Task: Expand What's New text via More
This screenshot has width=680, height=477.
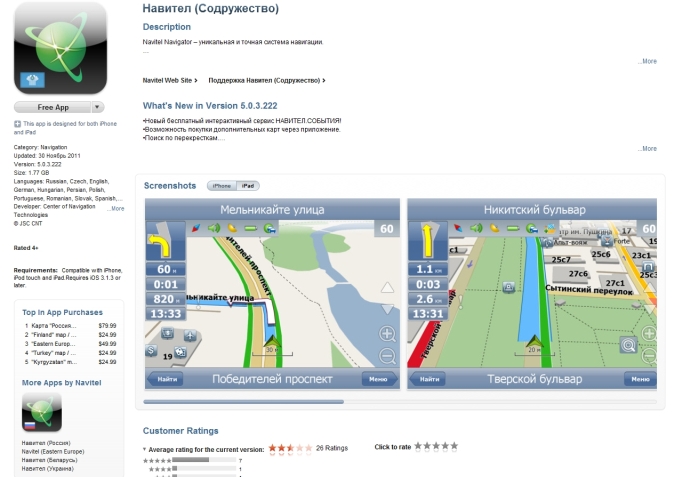Action: click(647, 148)
